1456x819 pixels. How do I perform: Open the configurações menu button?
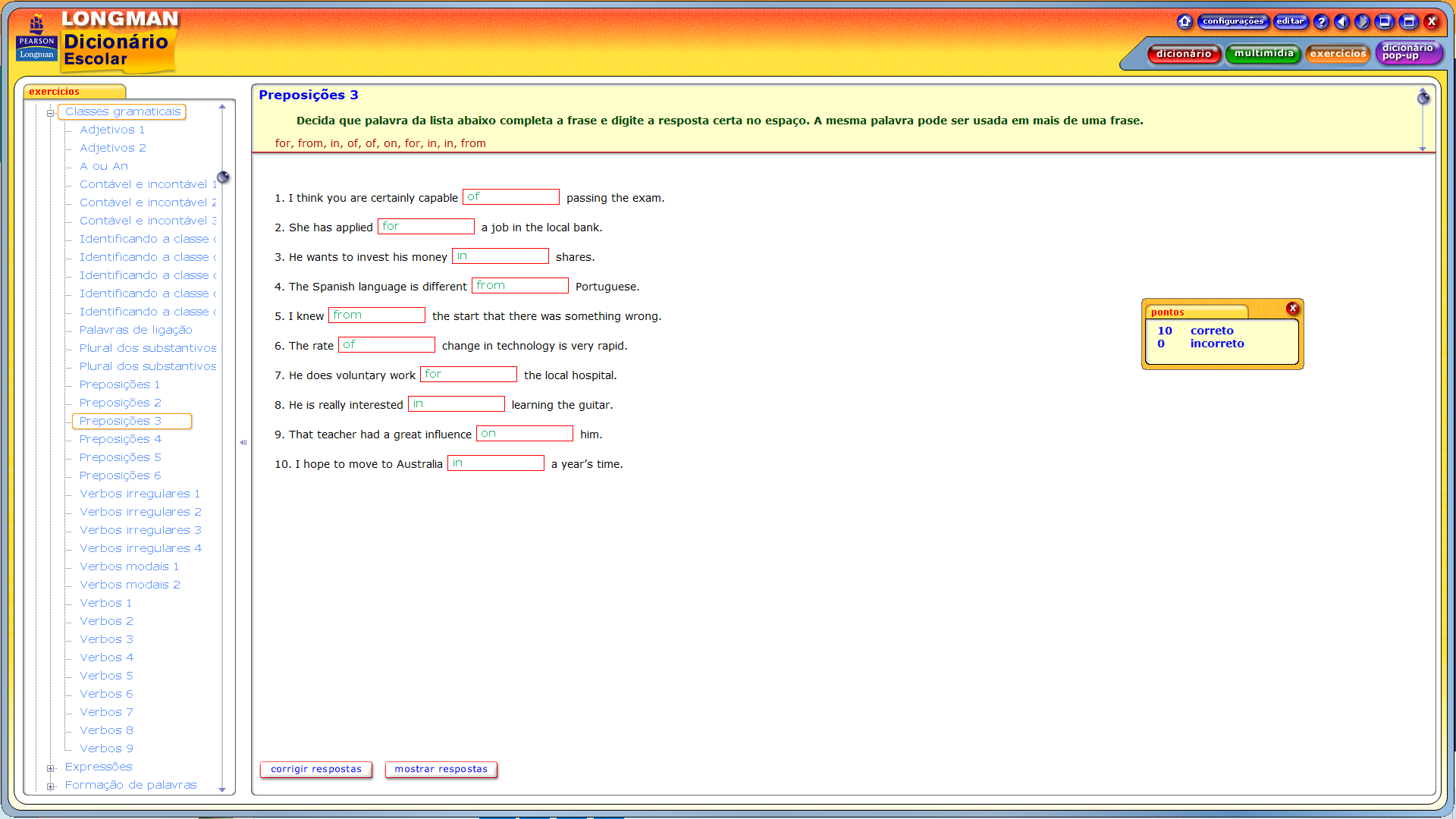(1233, 21)
